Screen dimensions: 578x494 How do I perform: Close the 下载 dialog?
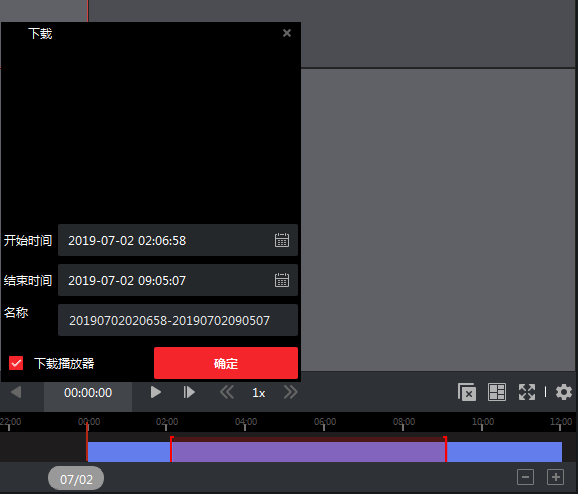pyautogui.click(x=287, y=33)
